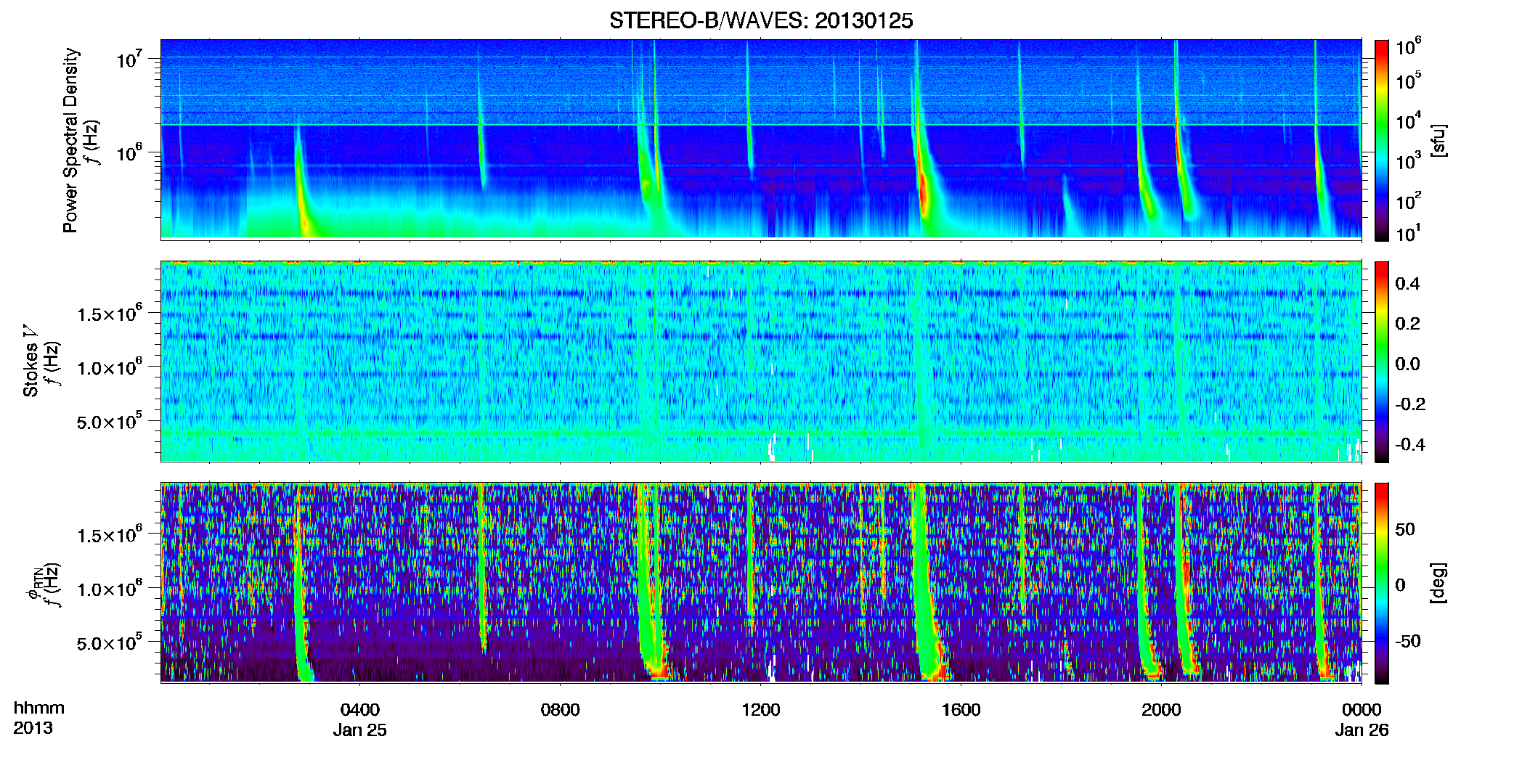Click the 2000 time tick label
Image resolution: width=1522 pixels, height=784 pixels.
1161,710
